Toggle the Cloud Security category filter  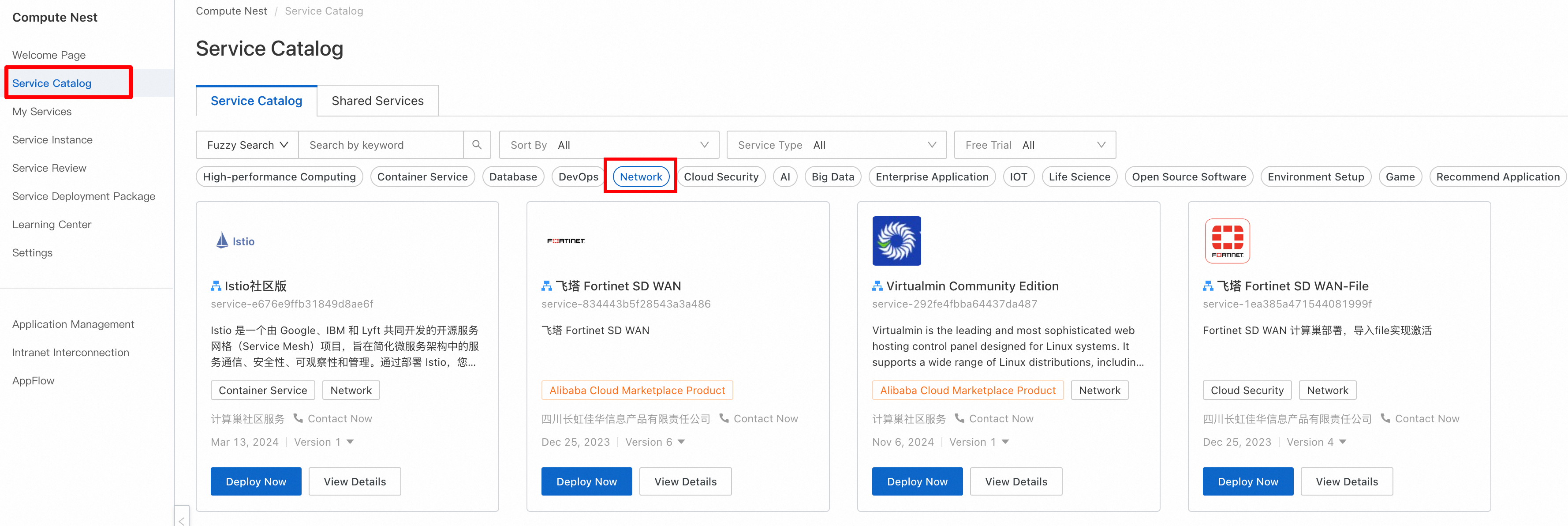click(x=721, y=176)
